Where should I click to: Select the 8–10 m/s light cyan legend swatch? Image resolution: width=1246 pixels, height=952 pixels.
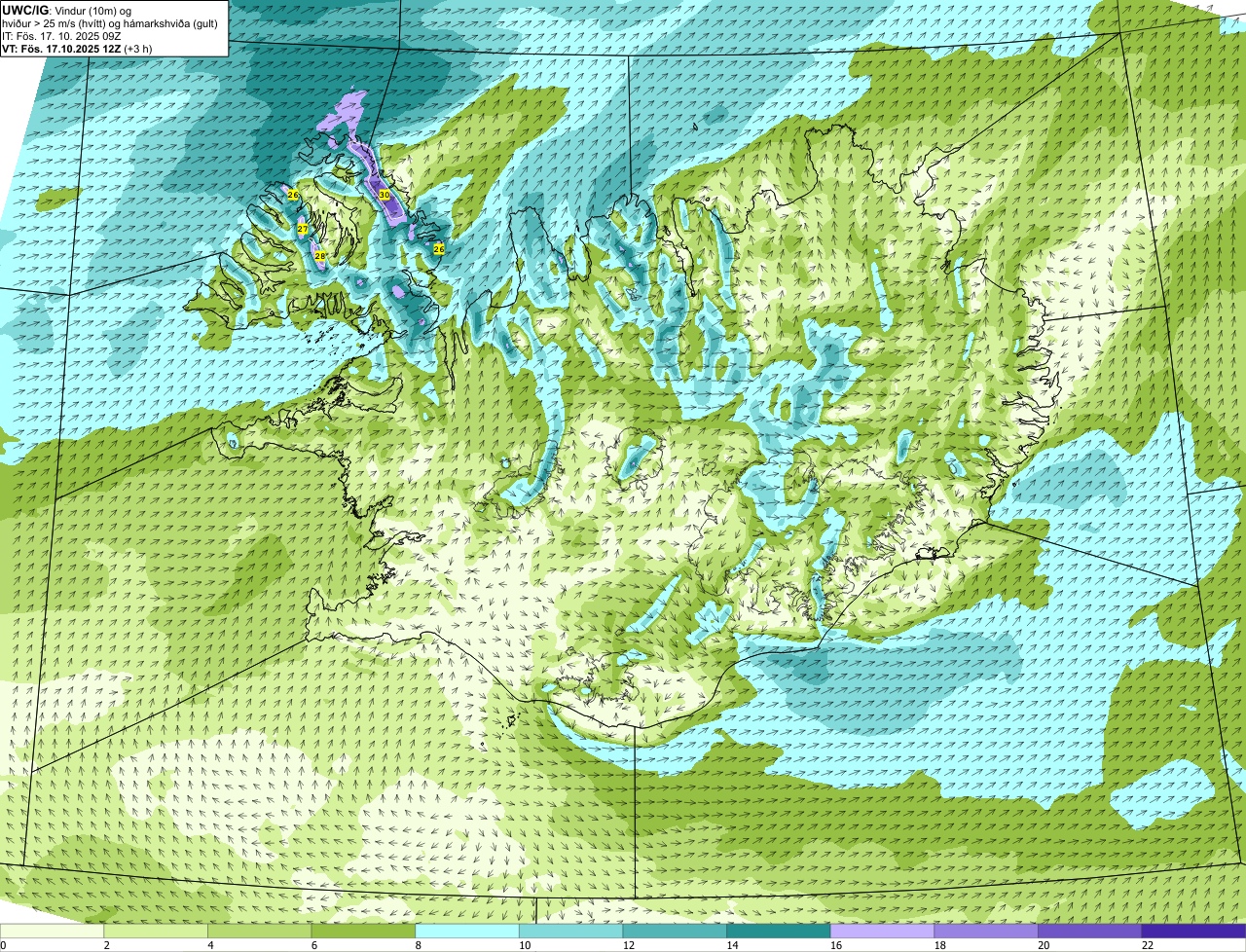point(467,931)
